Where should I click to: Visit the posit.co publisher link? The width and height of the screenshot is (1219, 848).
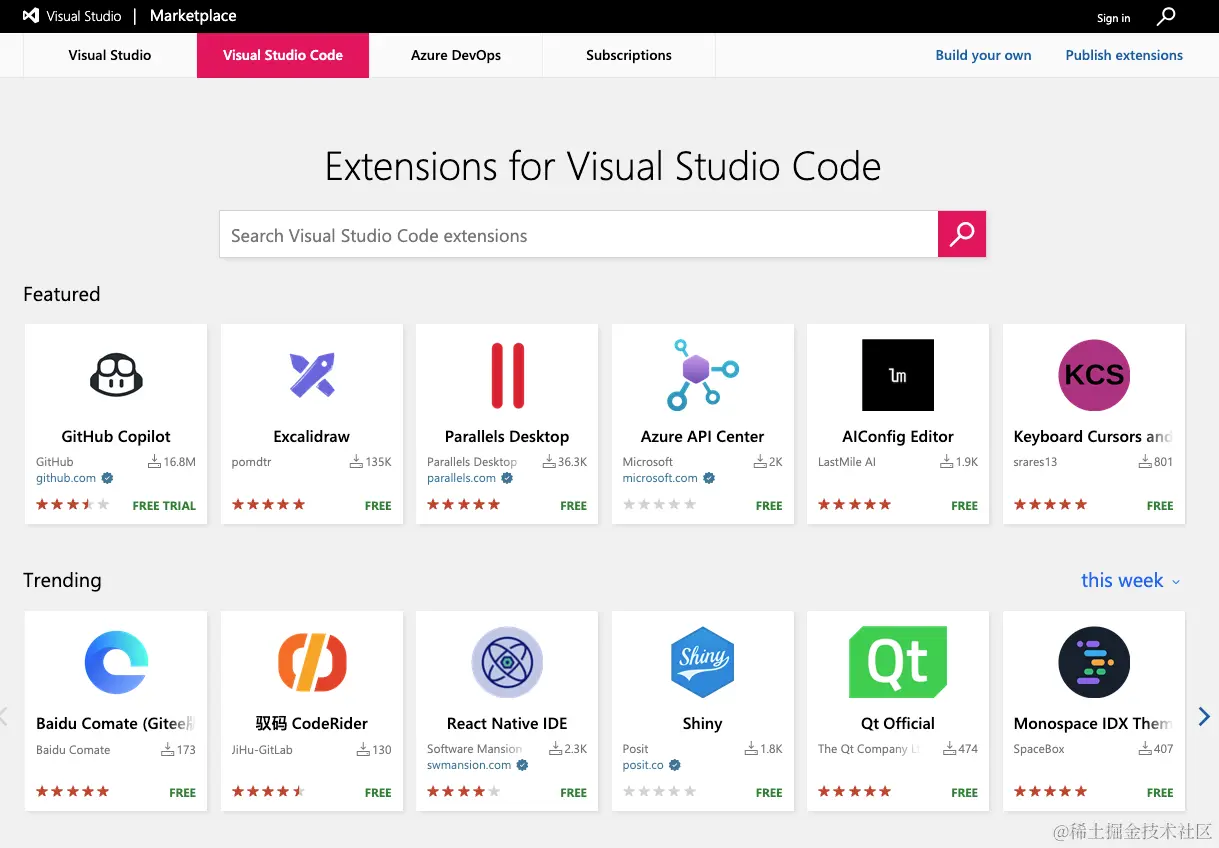643,766
